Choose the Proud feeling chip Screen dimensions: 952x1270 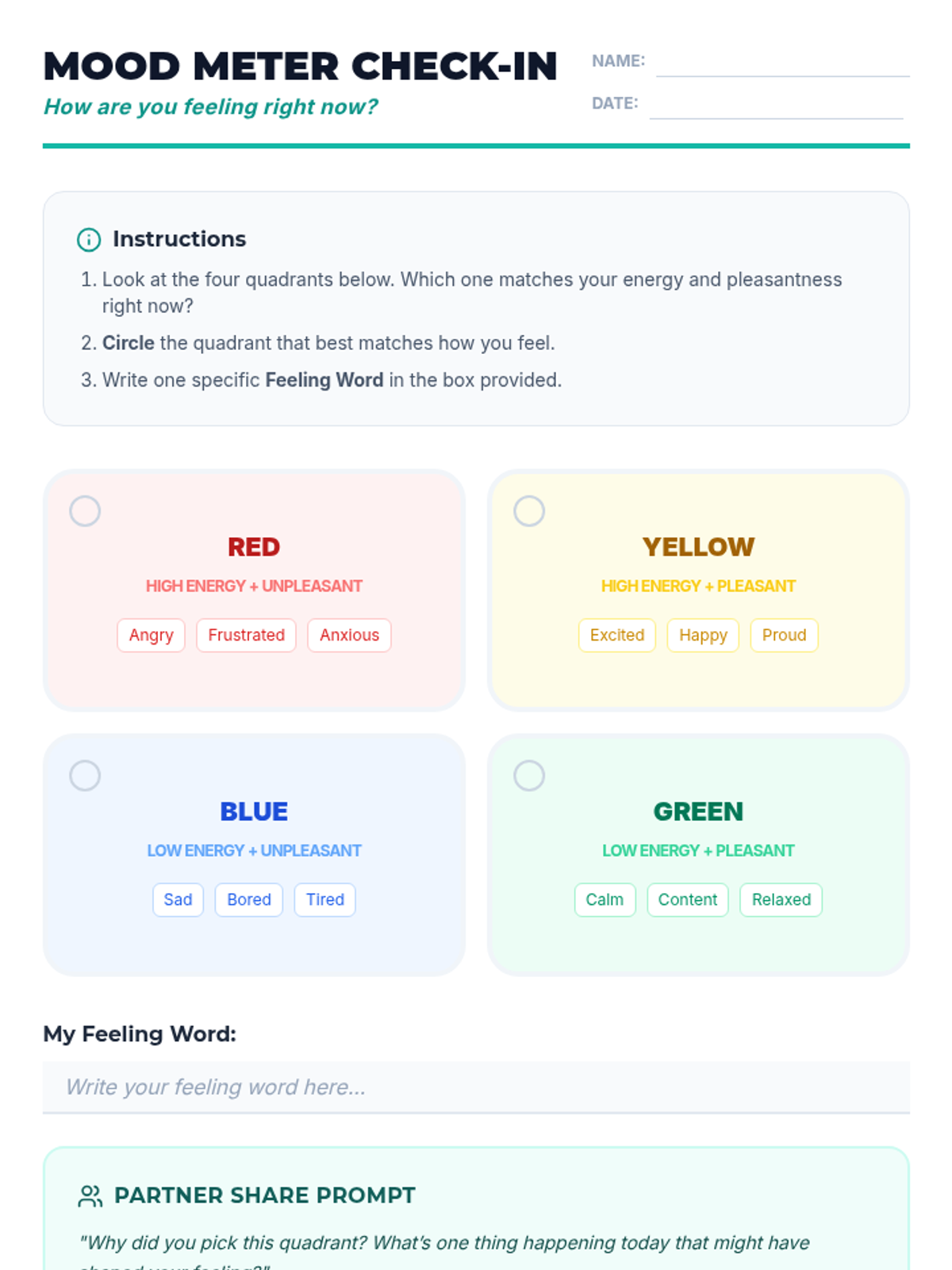784,635
